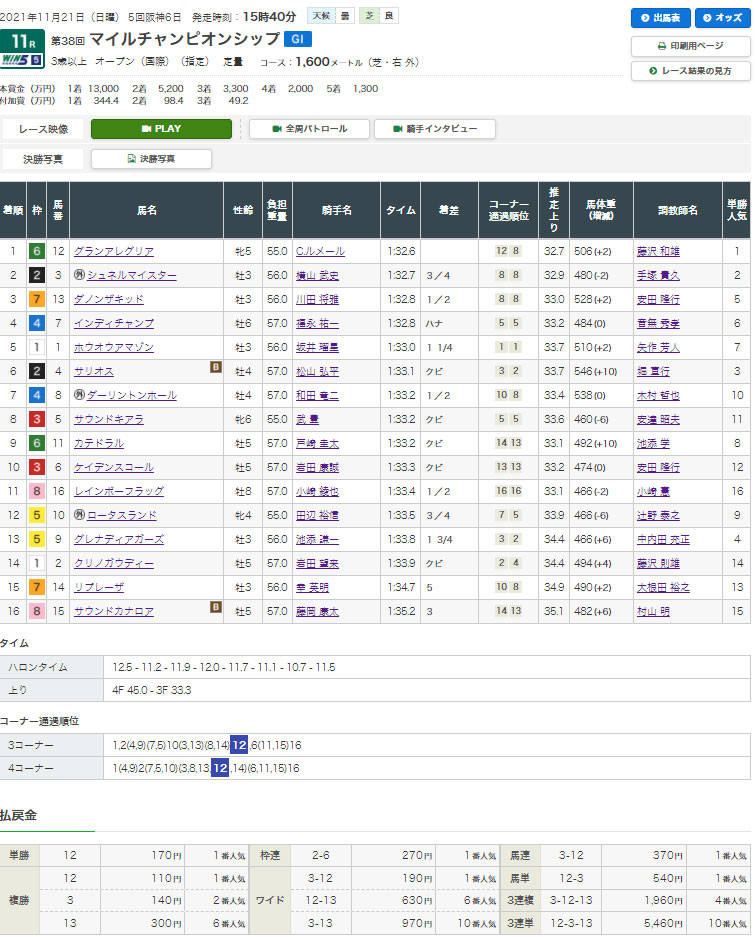Viewport: 755px width, 937px height.
Task: Open the 全周パトロール video
Action: click(309, 129)
